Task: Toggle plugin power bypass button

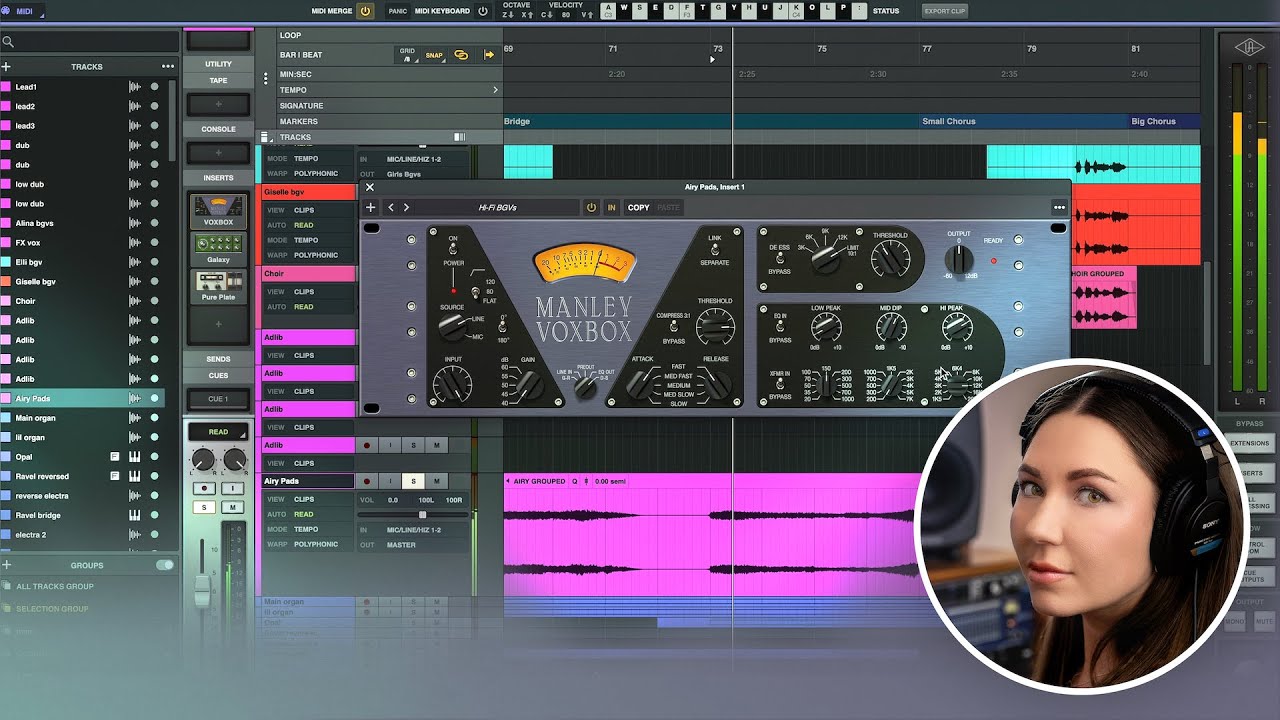Action: pos(591,207)
